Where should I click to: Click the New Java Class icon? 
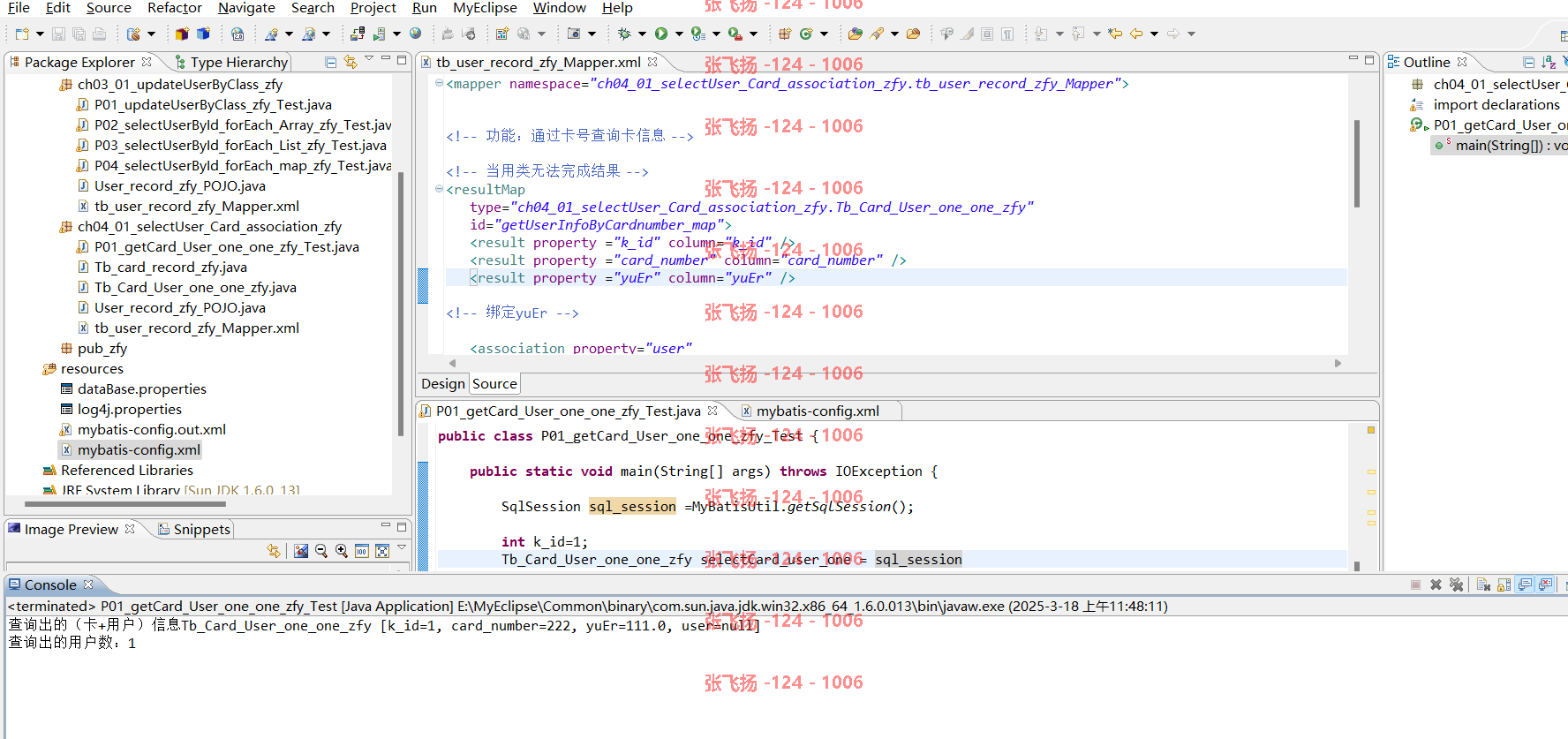806,34
